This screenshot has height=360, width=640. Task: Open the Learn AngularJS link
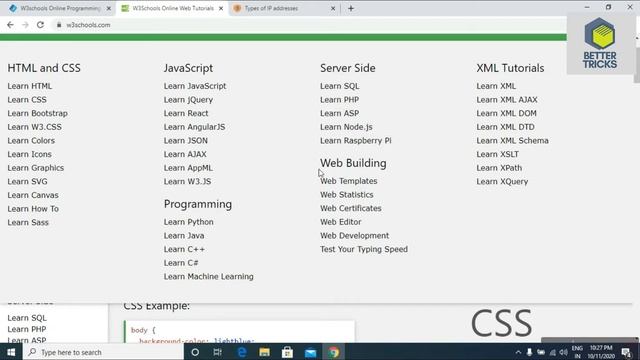click(195, 127)
